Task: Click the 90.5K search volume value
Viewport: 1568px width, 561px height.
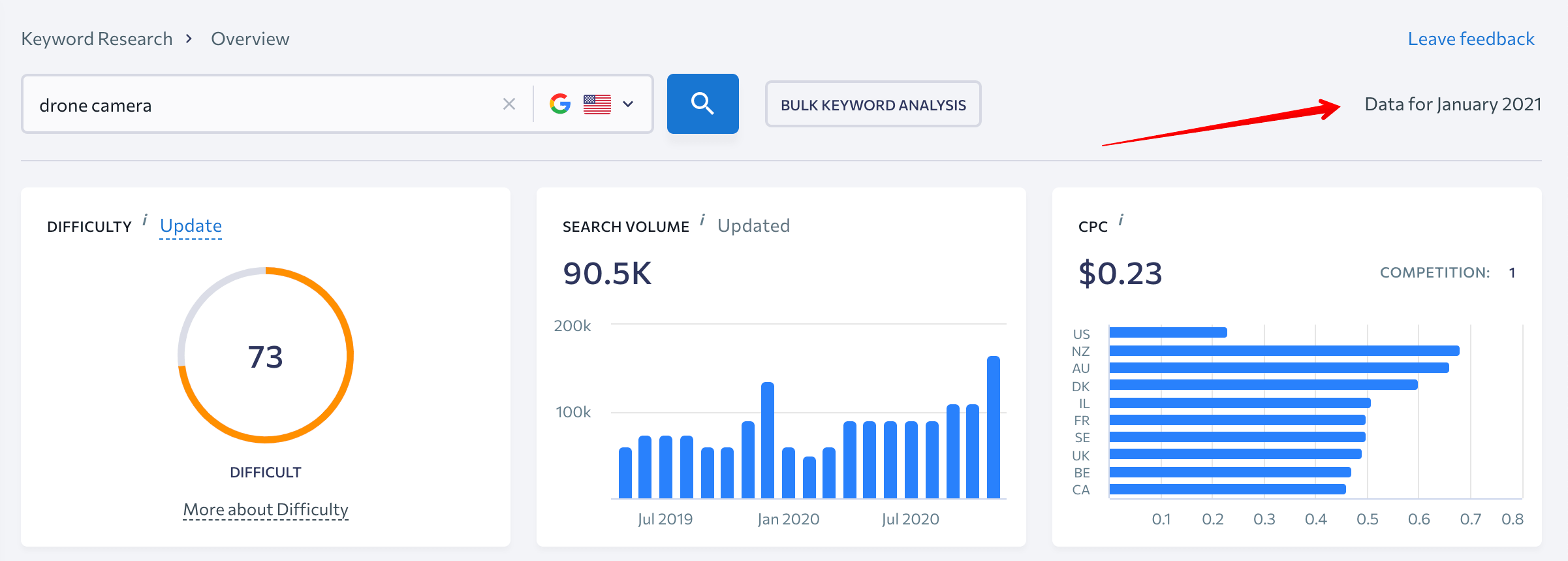Action: tap(607, 273)
